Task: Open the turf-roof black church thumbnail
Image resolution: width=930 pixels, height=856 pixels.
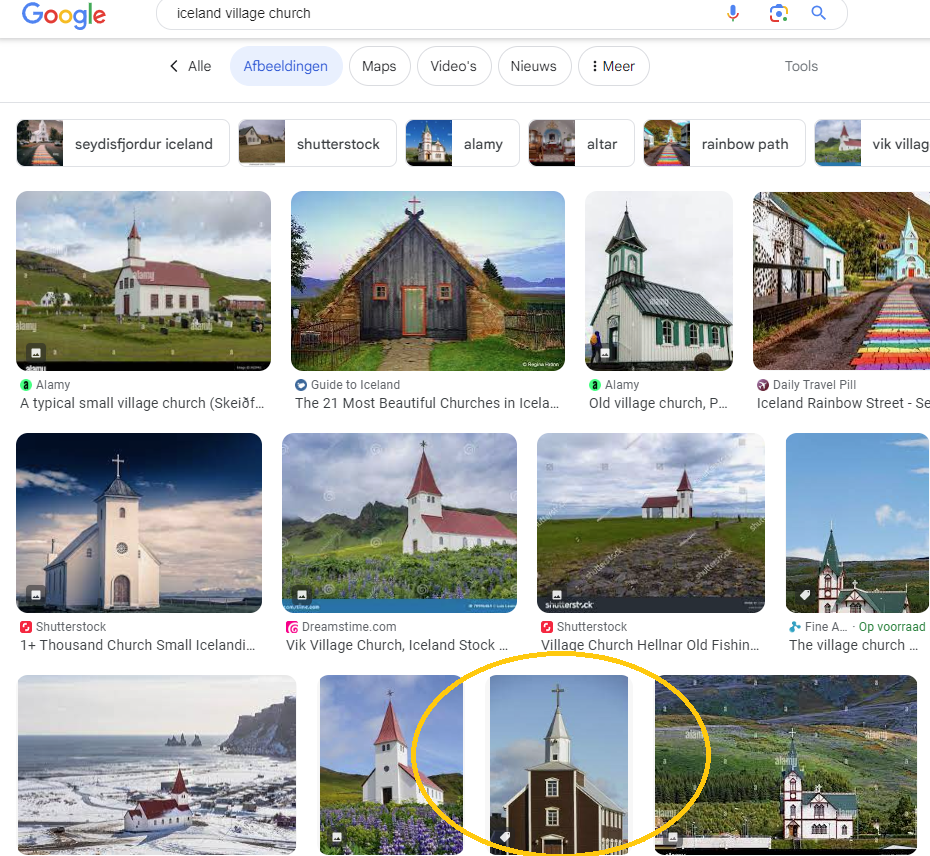Action: pyautogui.click(x=427, y=281)
